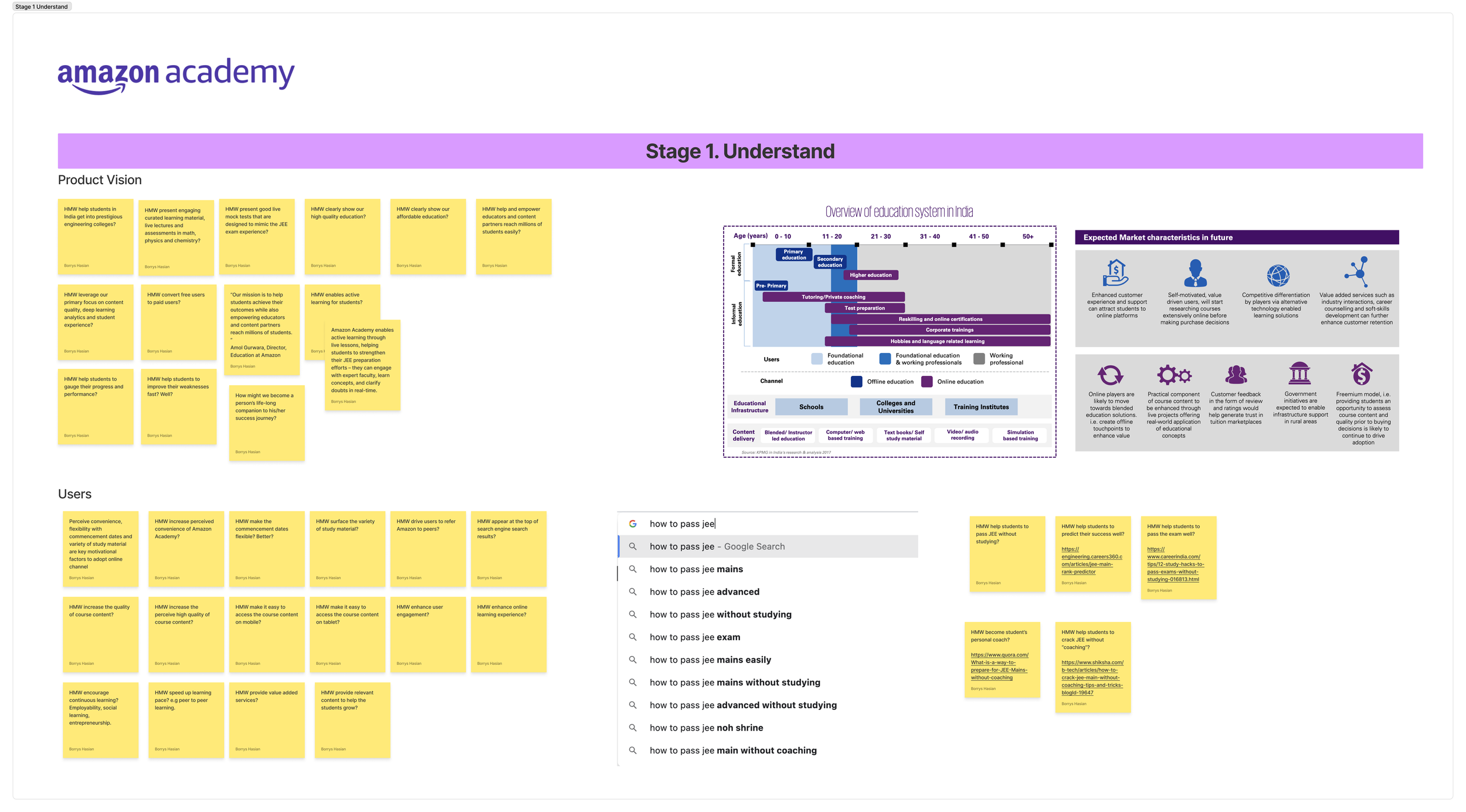Screen dimensions: 1466x812
Task: Click the 'Tutoring/Private coaching' chart bar
Action: [x=833, y=297]
